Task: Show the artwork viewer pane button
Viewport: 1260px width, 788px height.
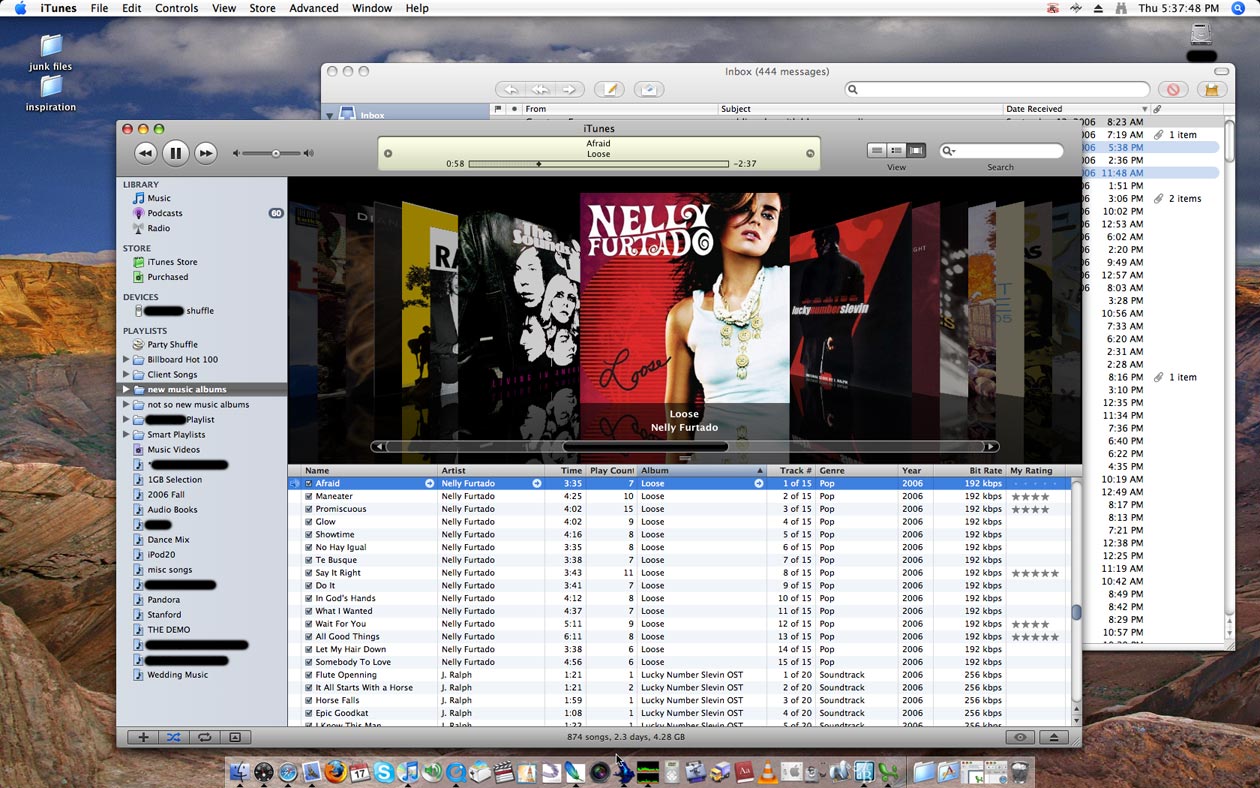Action: click(235, 737)
